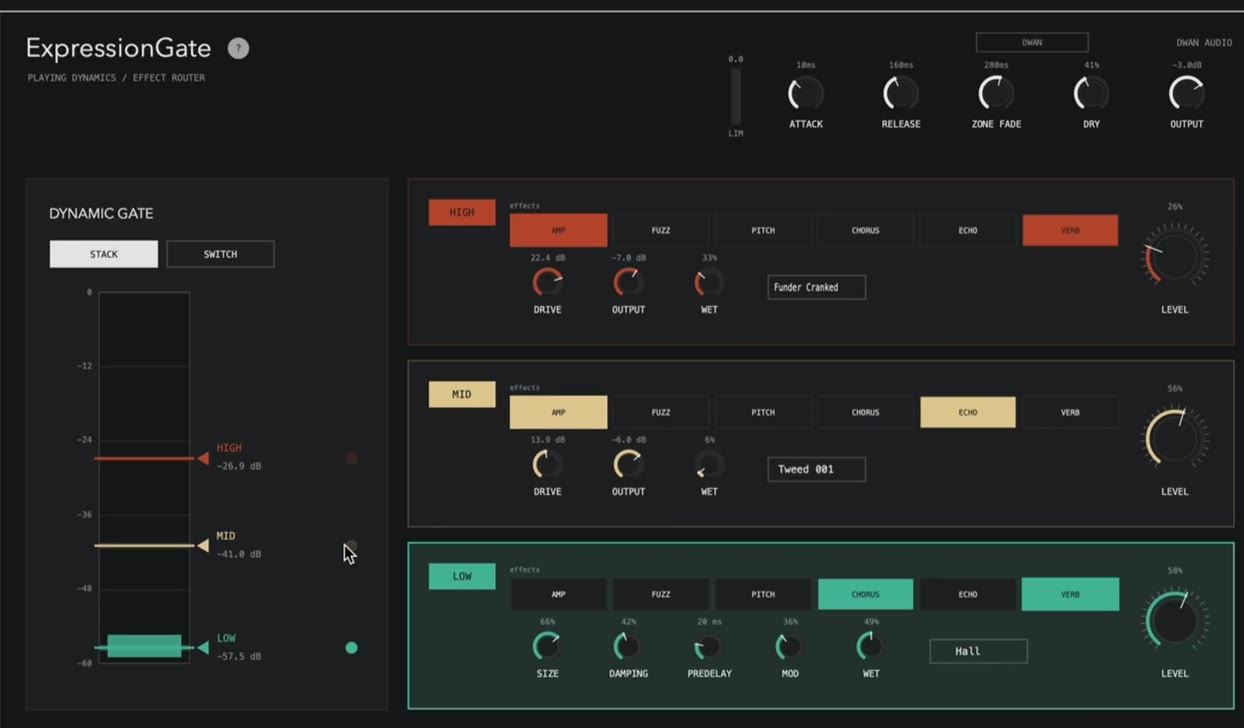
Task: Select the LOW zone label button
Action: pos(462,576)
